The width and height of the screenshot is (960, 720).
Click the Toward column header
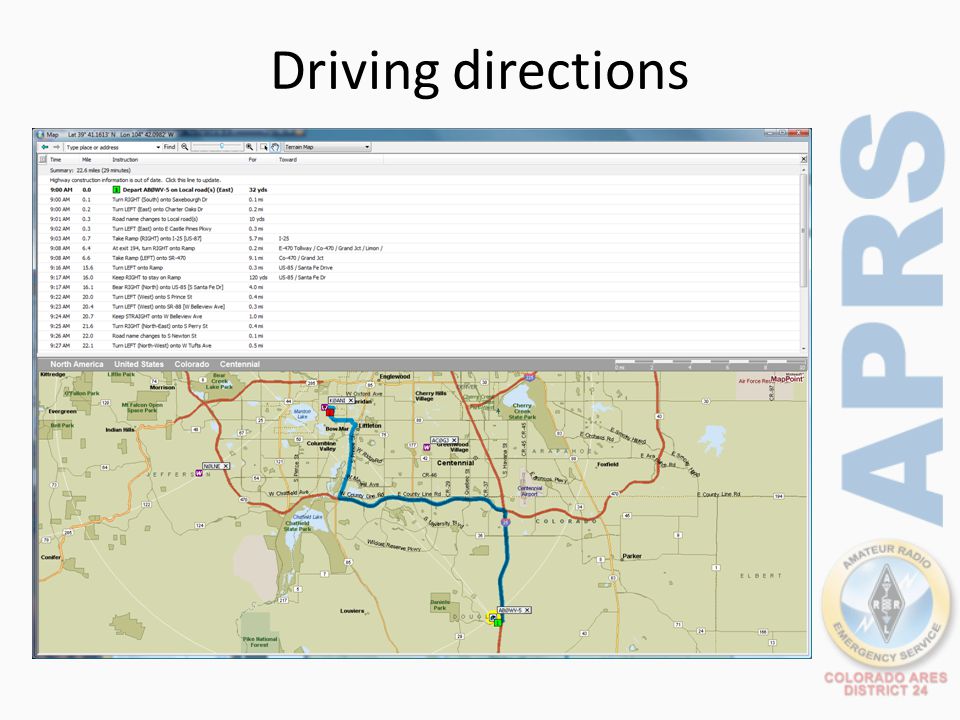[x=288, y=160]
